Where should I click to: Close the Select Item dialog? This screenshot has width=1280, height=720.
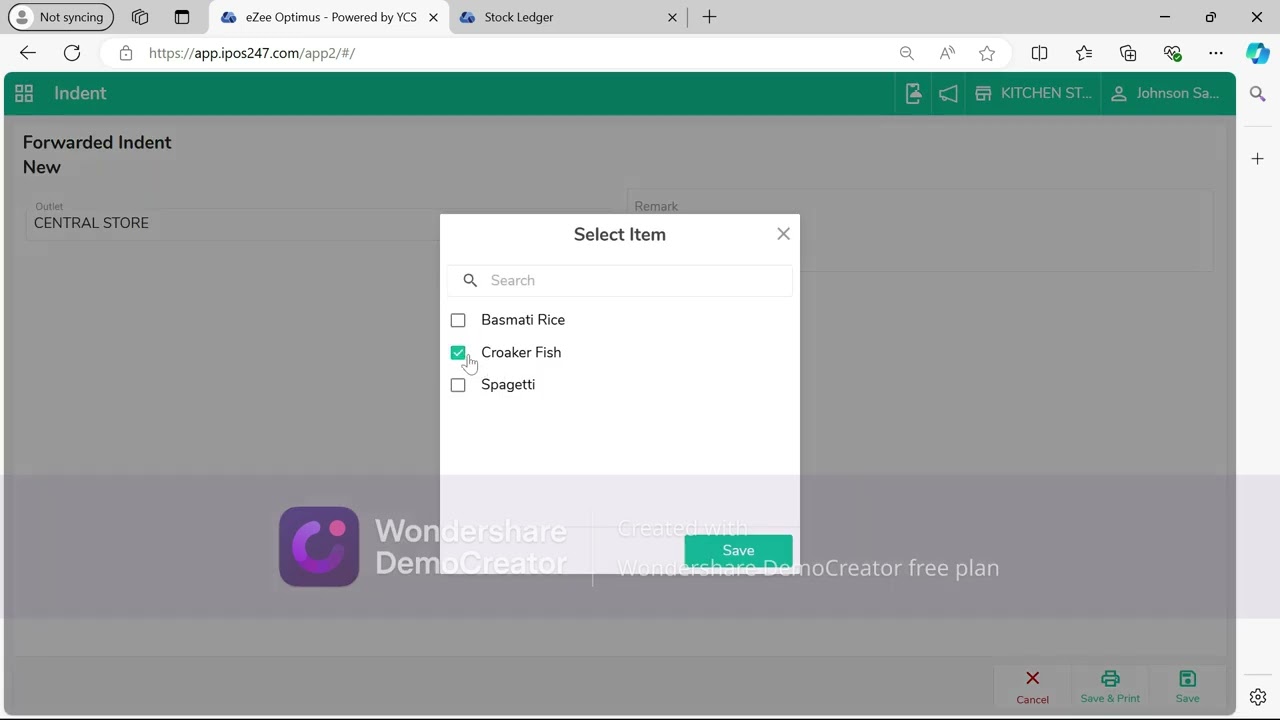tap(783, 234)
